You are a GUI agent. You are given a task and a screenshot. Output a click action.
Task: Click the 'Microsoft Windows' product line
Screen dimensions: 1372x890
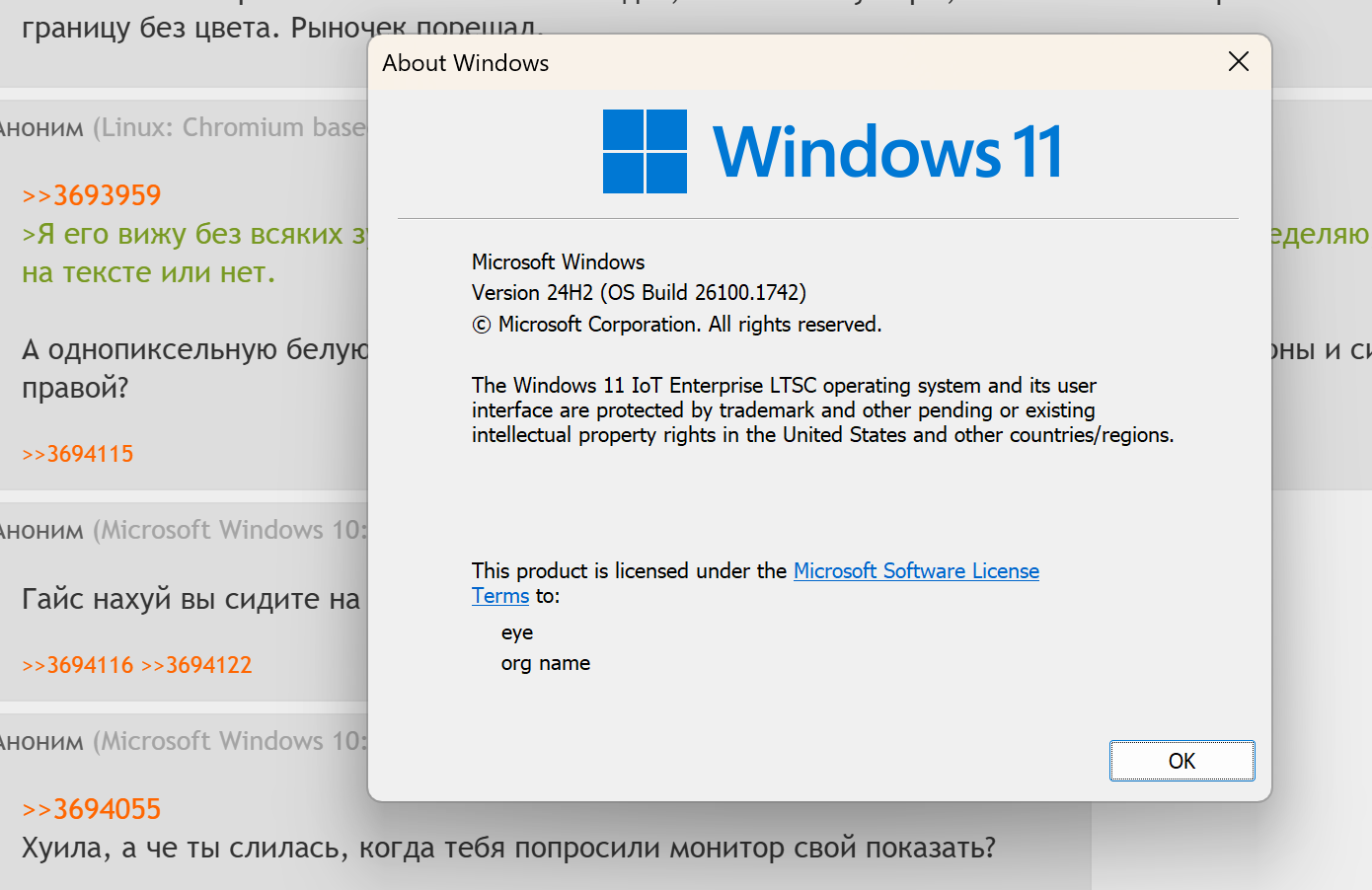[558, 261]
